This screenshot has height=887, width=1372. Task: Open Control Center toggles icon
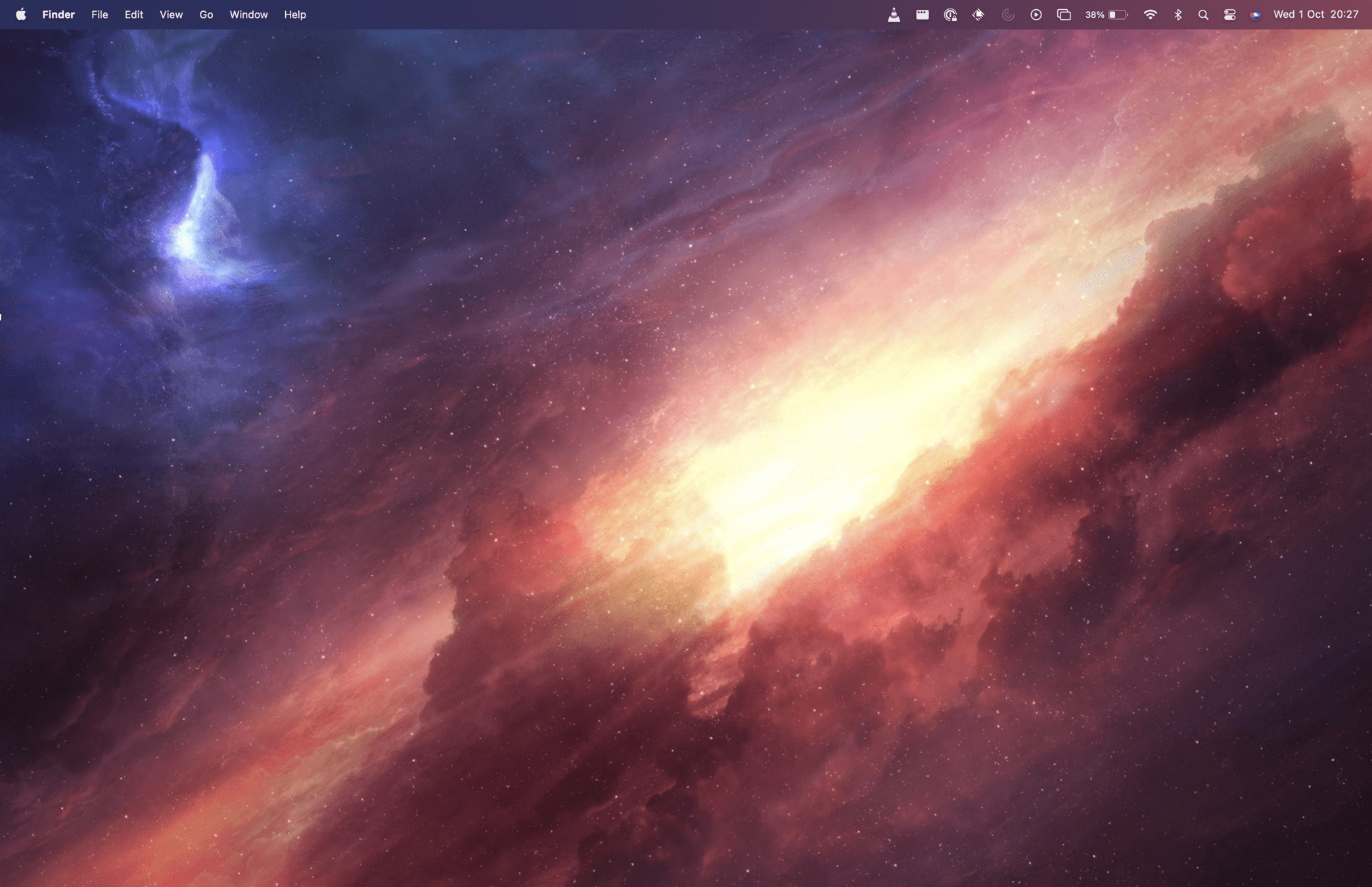click(1230, 14)
